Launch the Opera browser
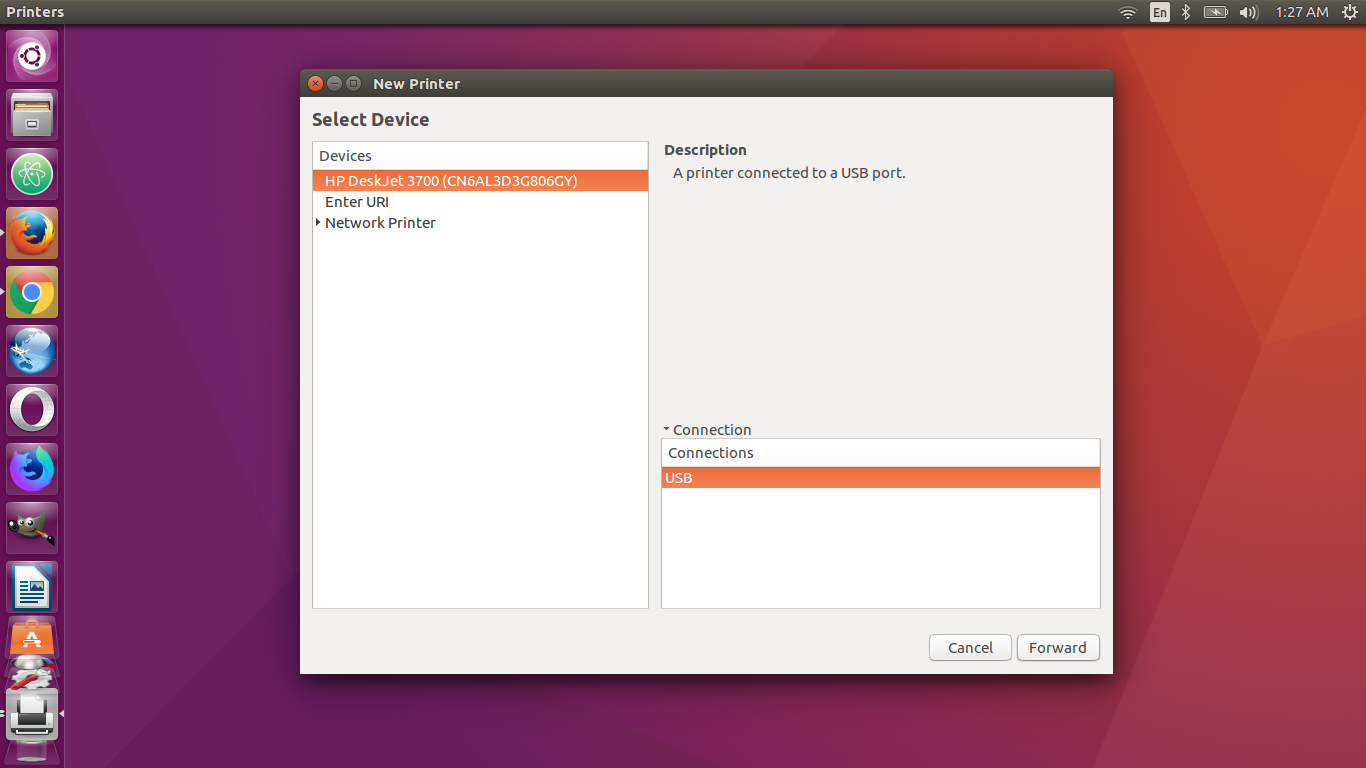The height and width of the screenshot is (768, 1366). (32, 410)
